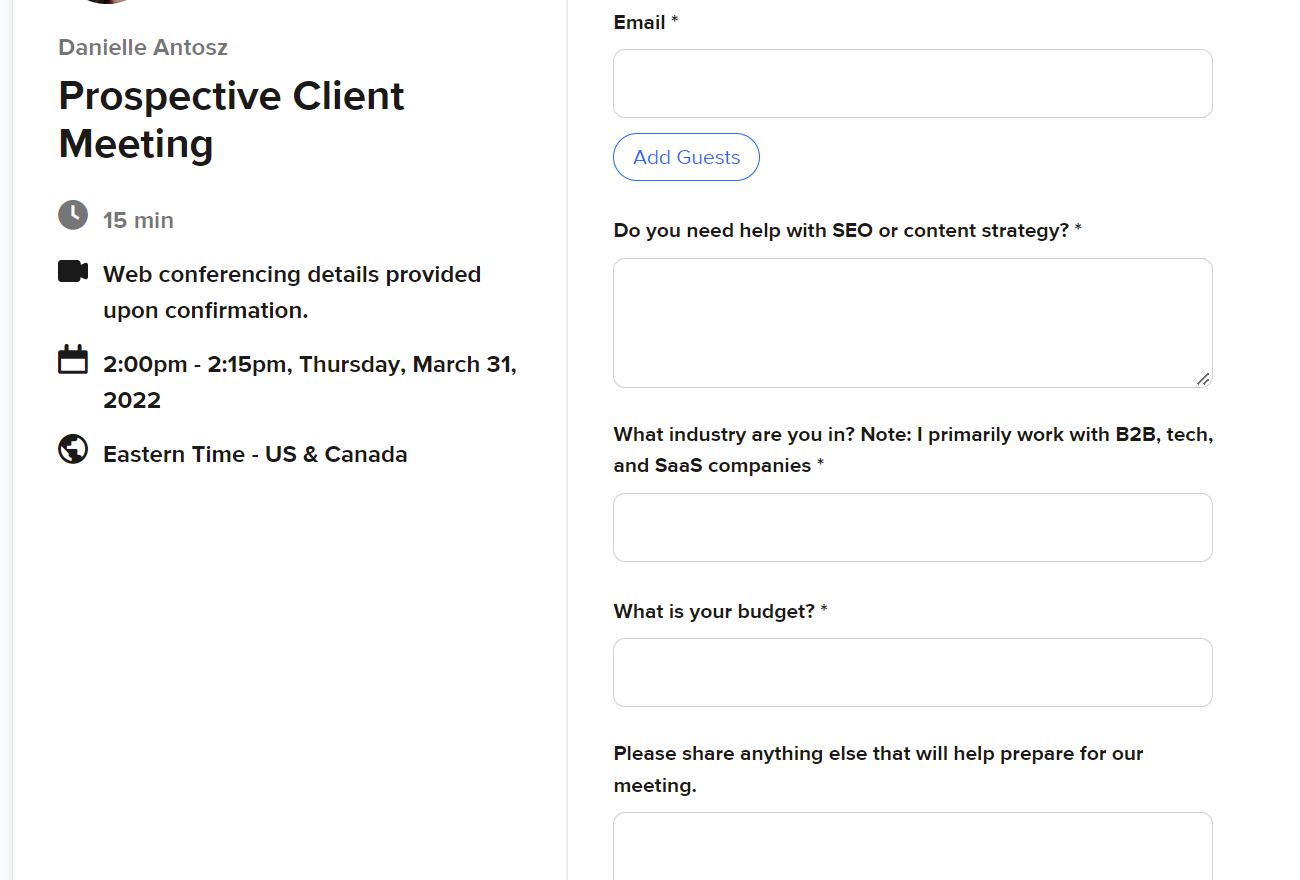Viewport: 1300px width, 880px height.
Task: Focus the budget input field
Action: click(x=913, y=672)
